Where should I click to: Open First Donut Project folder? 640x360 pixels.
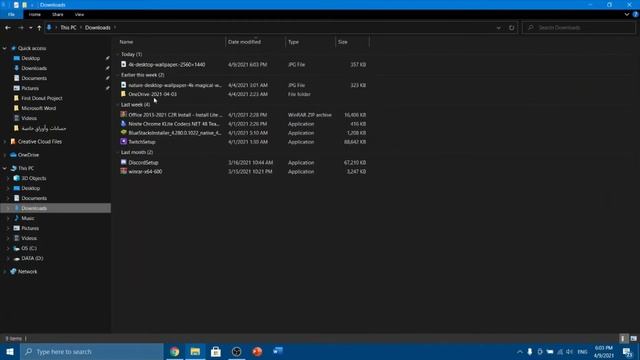pos(42,98)
